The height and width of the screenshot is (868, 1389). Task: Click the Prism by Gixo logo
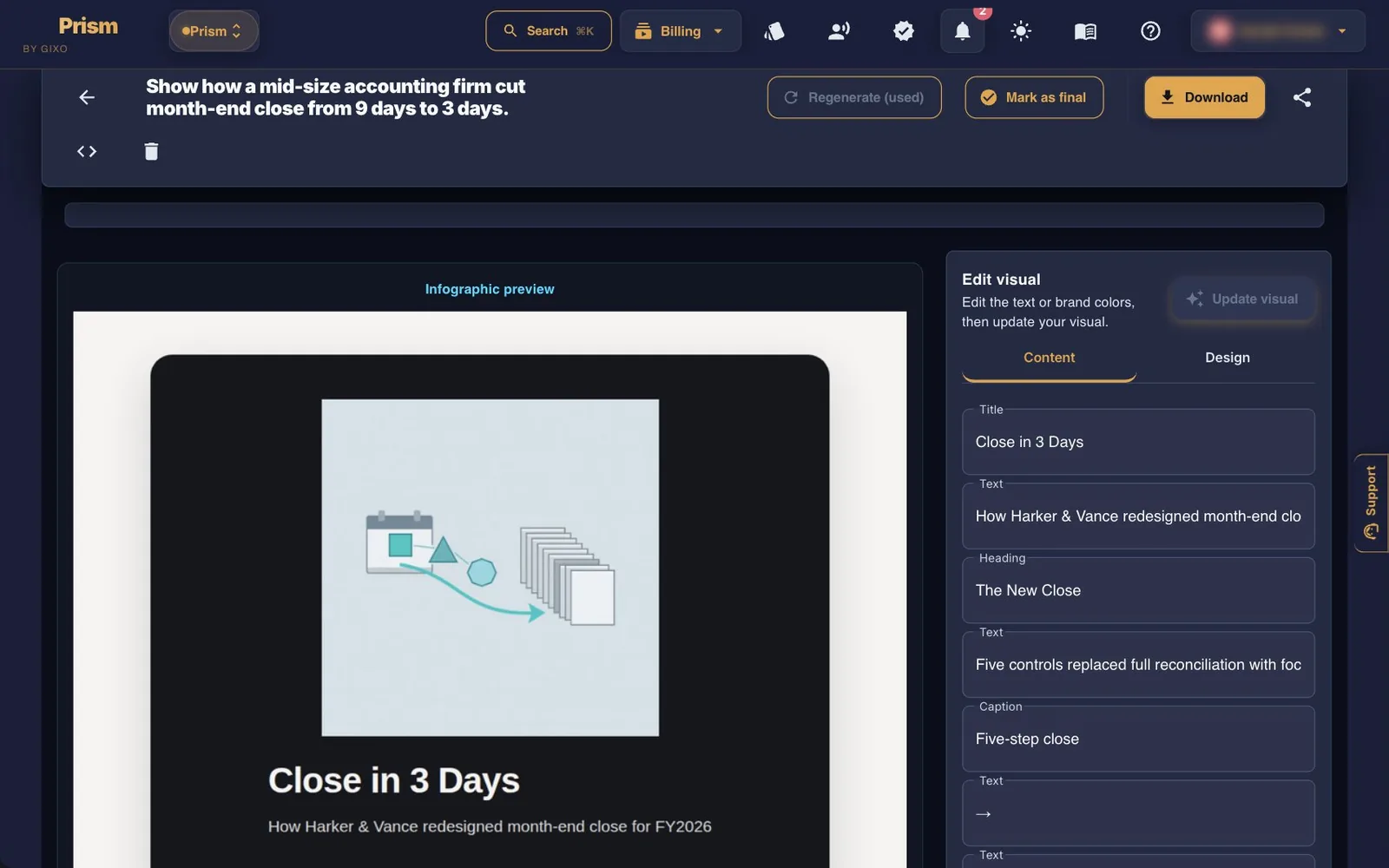[x=71, y=34]
